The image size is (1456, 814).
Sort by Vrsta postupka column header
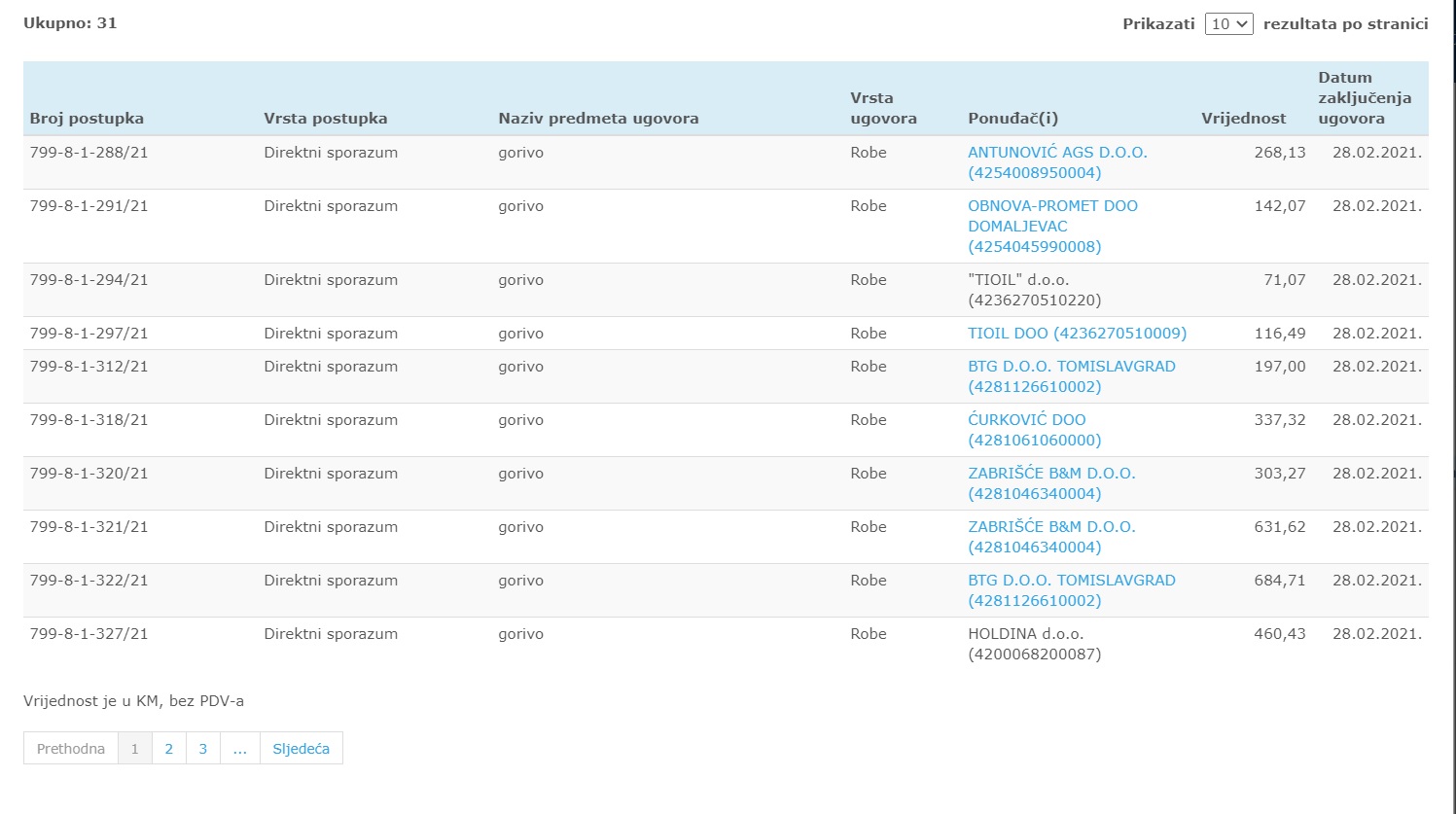click(x=325, y=118)
